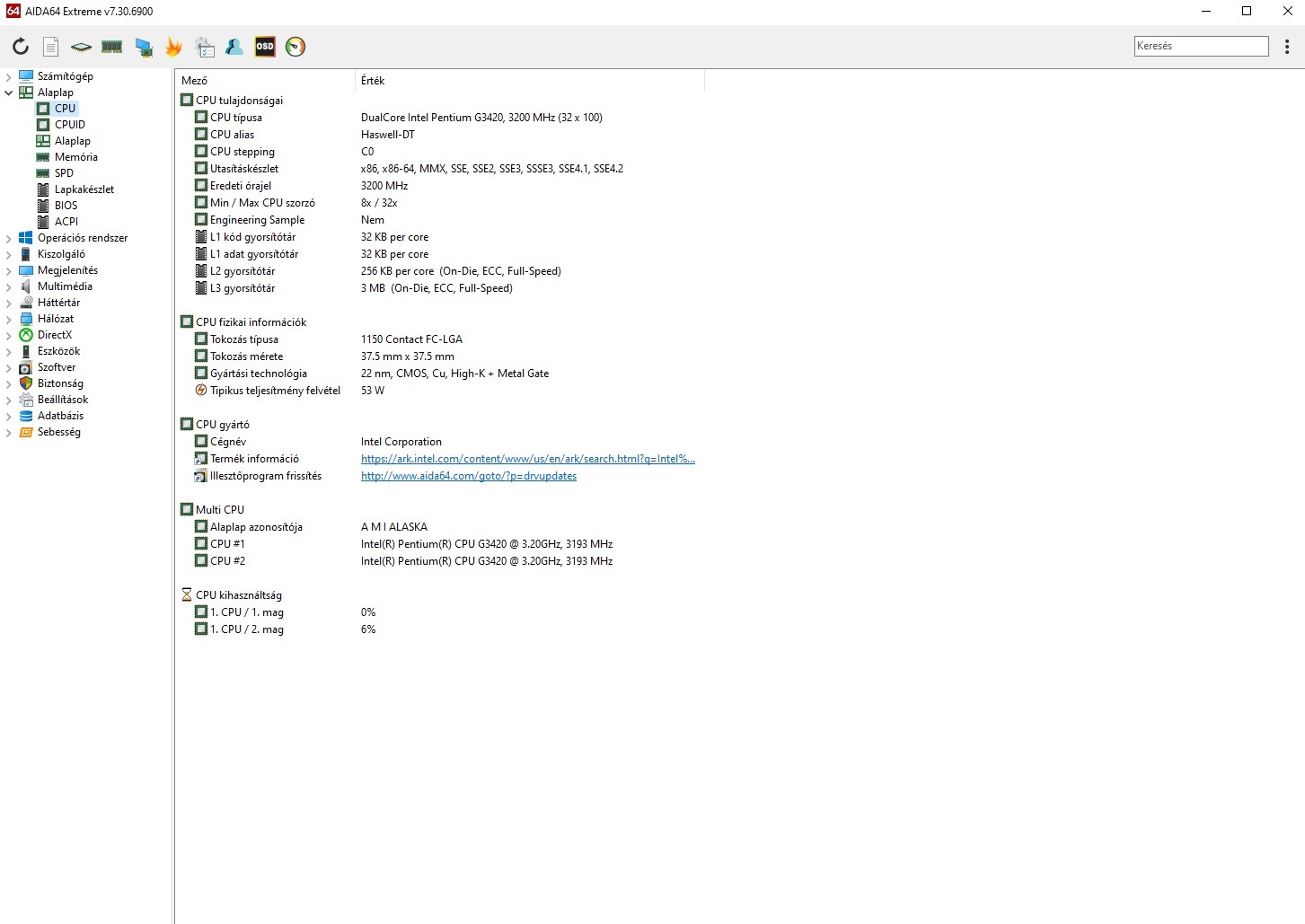
Task: Select the CPU #2 row
Action: click(x=440, y=561)
